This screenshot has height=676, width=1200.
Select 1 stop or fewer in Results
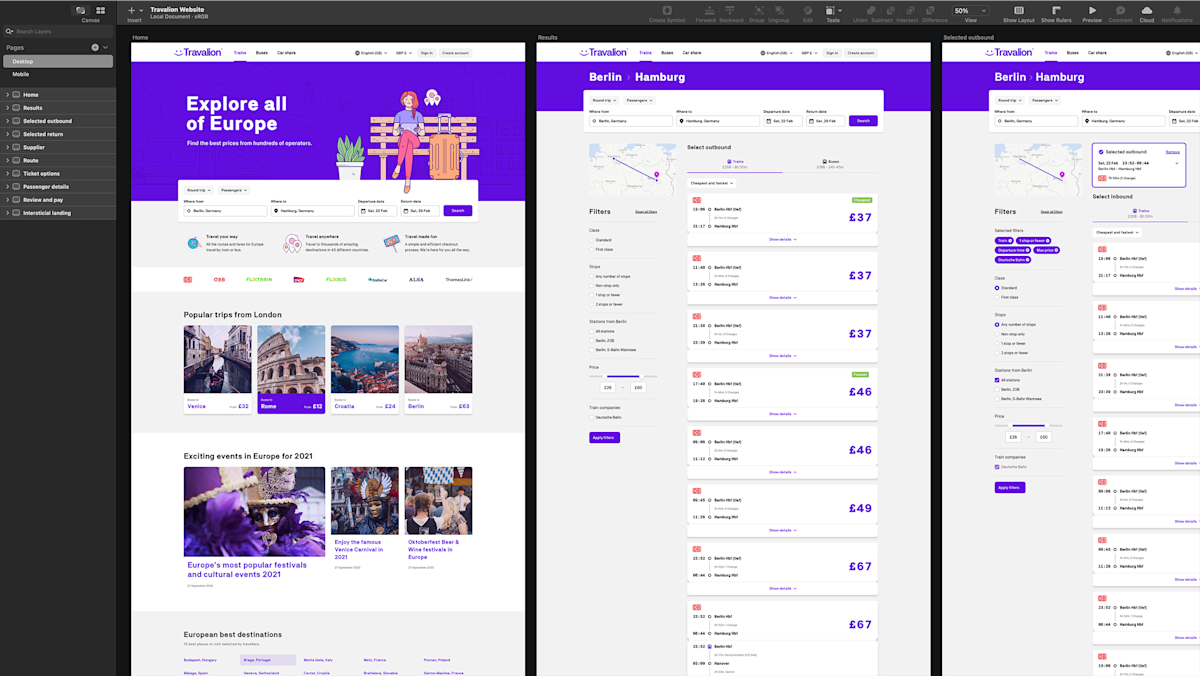tap(592, 295)
